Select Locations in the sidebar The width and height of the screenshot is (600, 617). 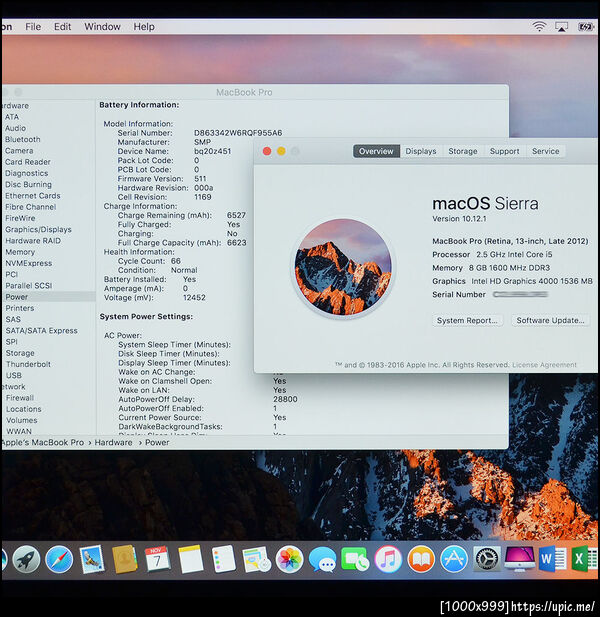24,409
